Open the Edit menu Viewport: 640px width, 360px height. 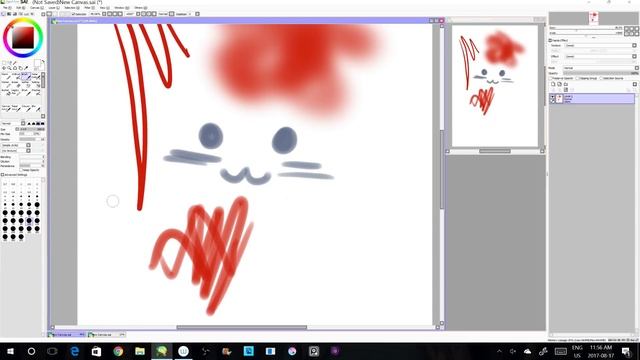pos(20,8)
